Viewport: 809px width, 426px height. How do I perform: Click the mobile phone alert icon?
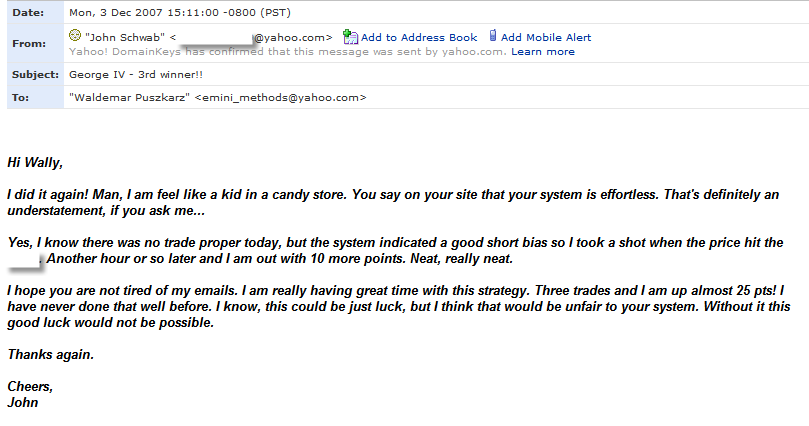(493, 36)
